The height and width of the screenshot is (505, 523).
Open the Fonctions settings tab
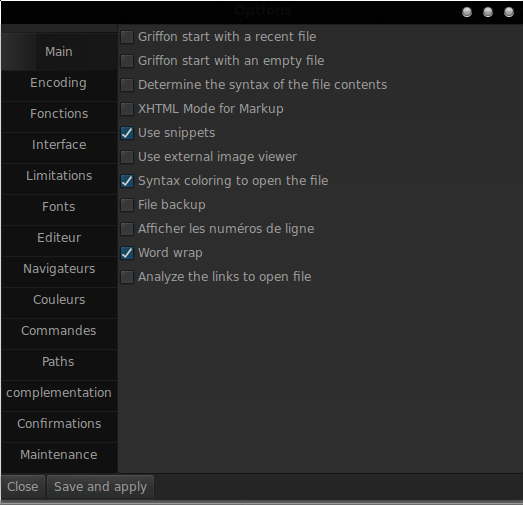tap(59, 114)
